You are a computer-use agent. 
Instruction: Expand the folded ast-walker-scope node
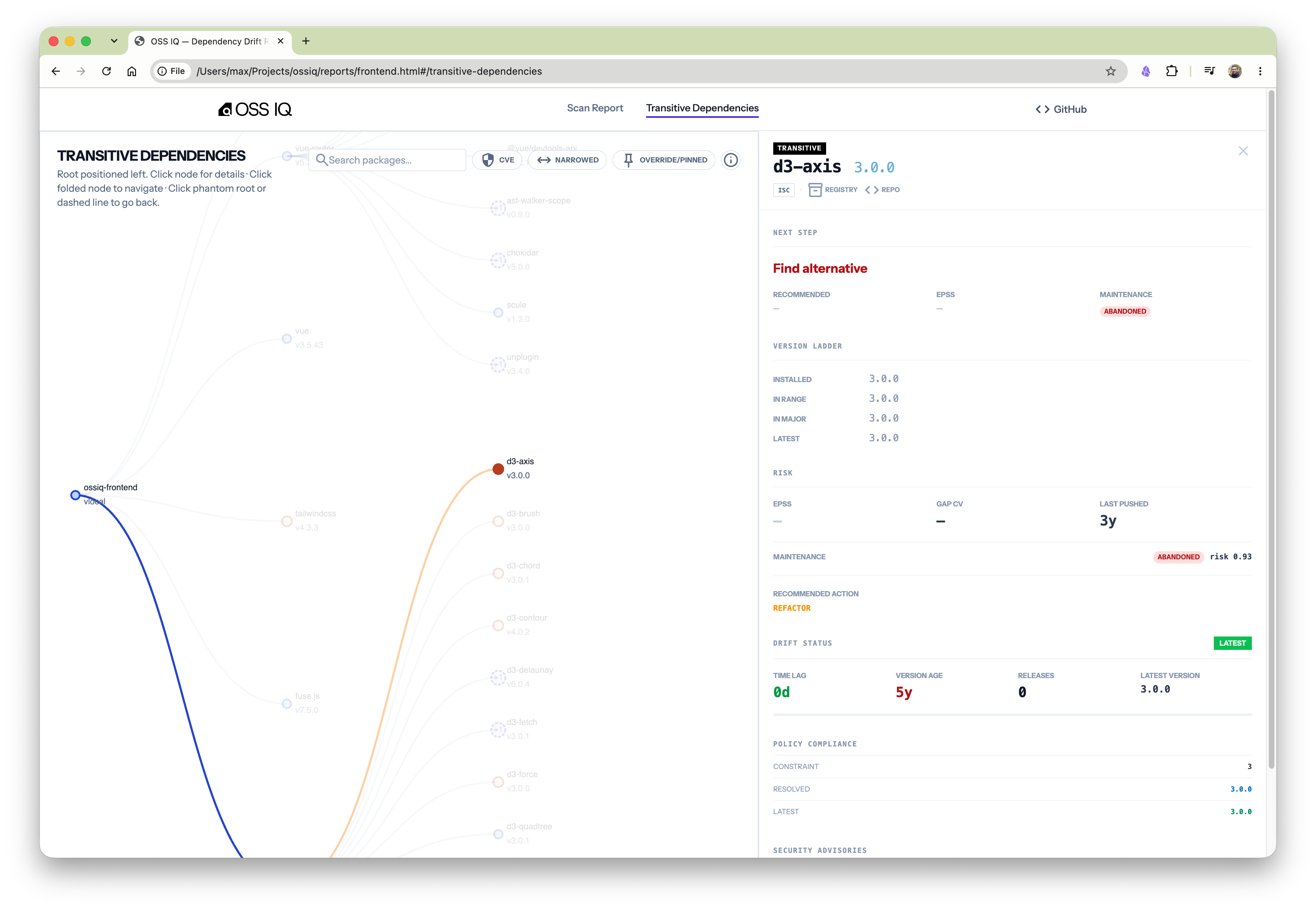[498, 208]
